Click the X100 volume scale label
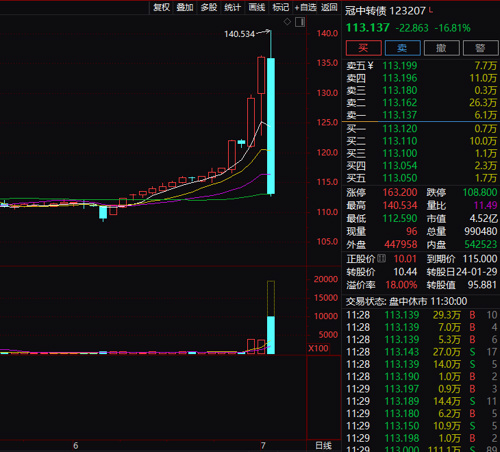Viewport: 500px width, 452px height. click(x=318, y=348)
